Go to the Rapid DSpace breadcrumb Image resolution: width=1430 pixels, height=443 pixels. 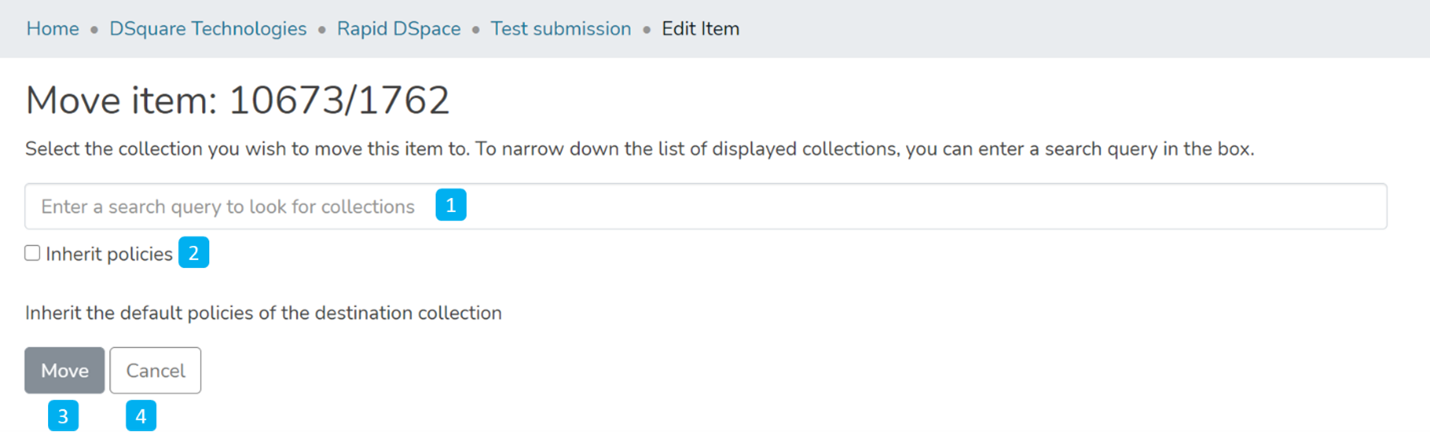pyautogui.click(x=398, y=29)
